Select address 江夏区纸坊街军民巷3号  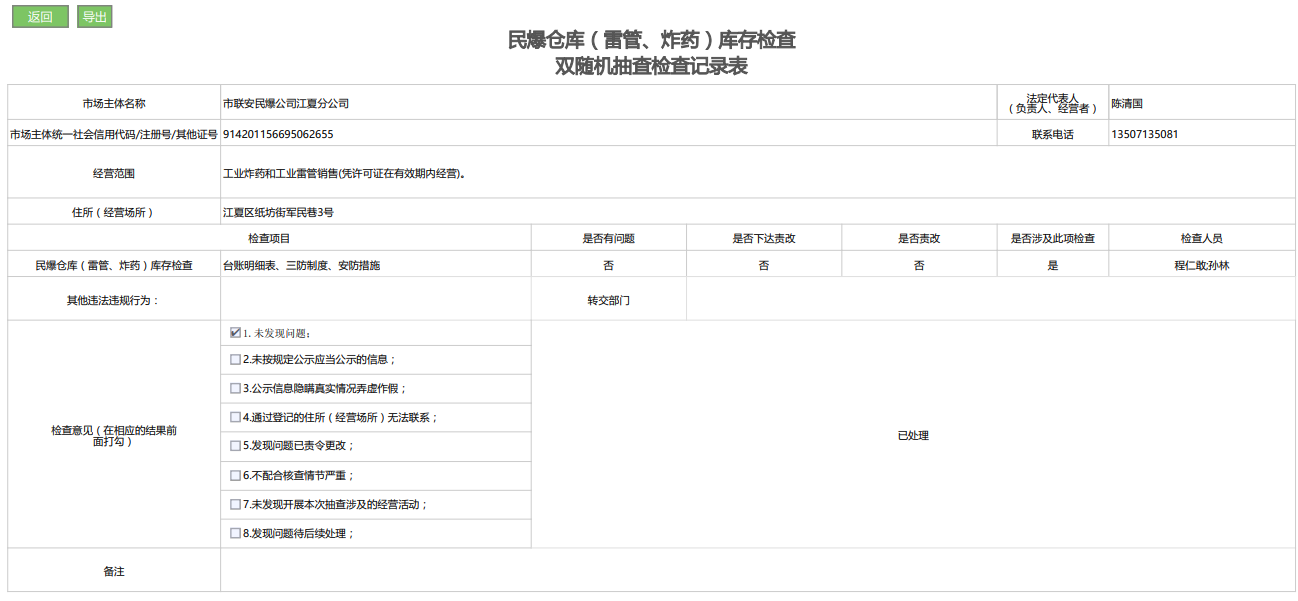278,213
